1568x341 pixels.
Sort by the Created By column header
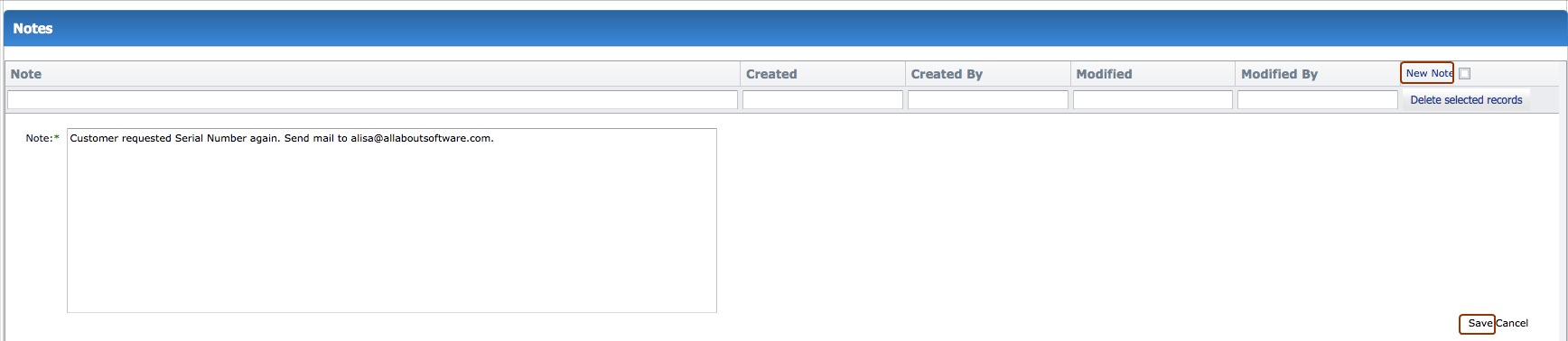947,74
